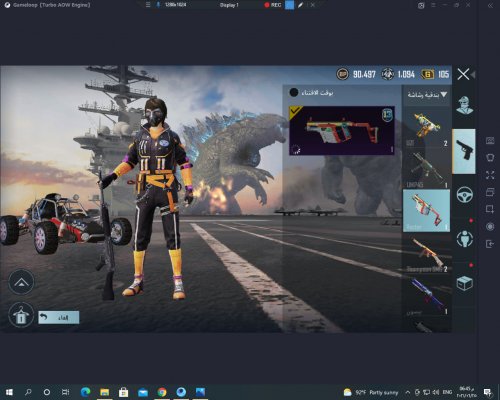Screen dimensions: 500x400
Task: Toggle the round checkbox beside the Arabic acquisition-time label
Action: (294, 92)
